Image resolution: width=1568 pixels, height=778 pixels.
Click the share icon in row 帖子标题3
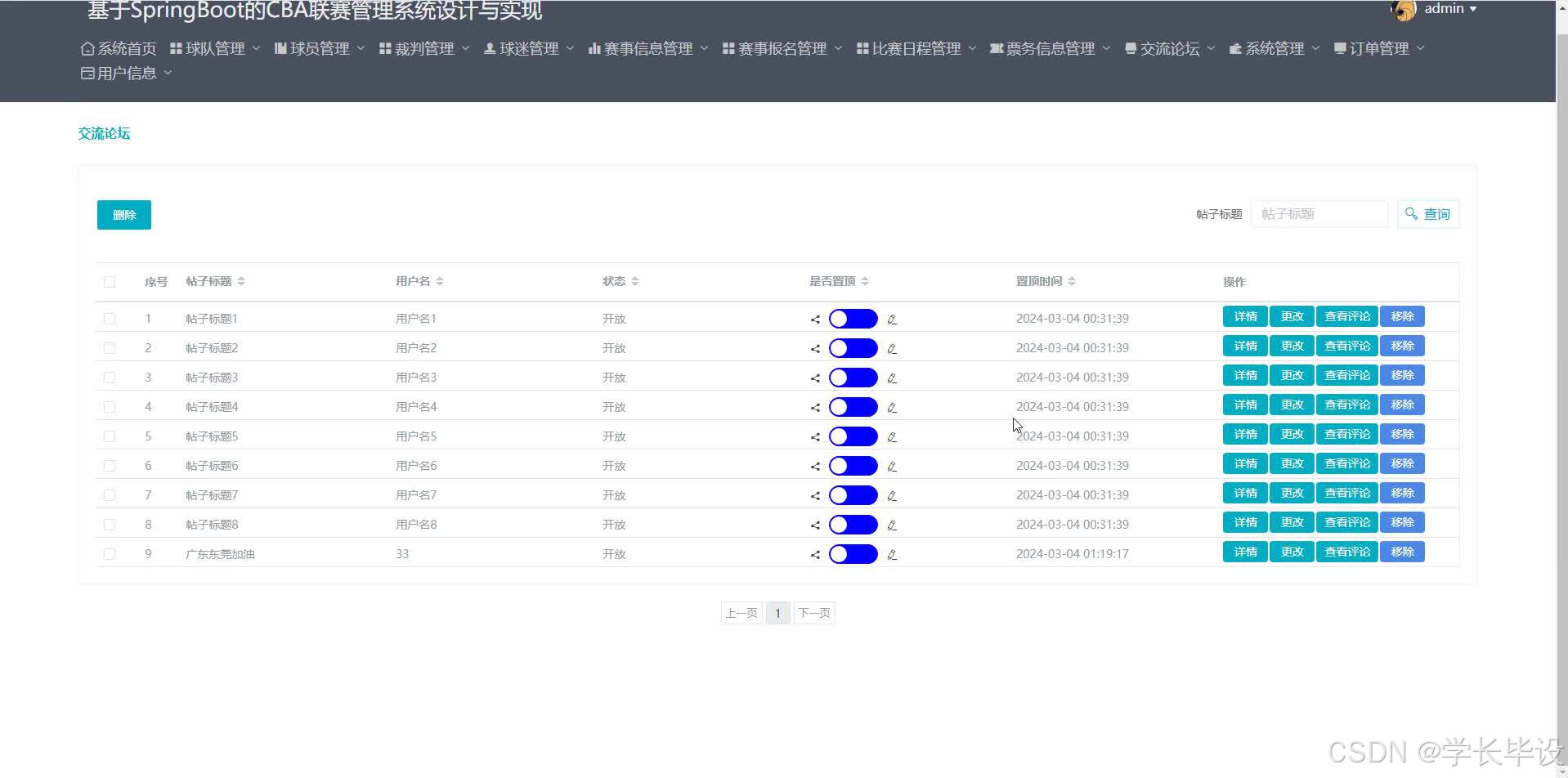[x=815, y=378]
